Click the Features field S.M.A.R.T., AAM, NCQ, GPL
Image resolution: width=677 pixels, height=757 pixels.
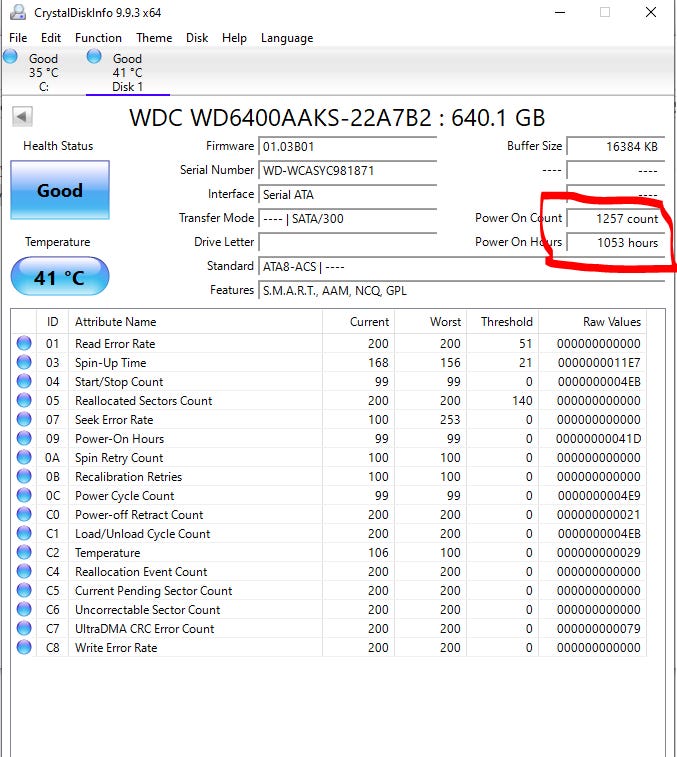click(461, 291)
